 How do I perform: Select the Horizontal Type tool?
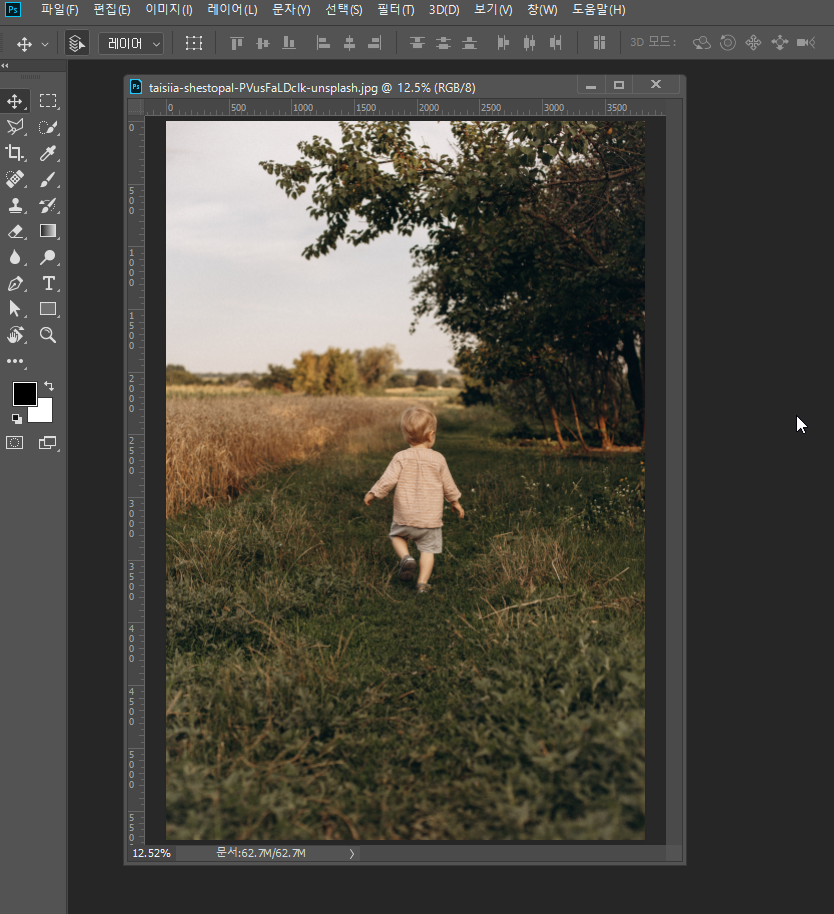click(48, 283)
